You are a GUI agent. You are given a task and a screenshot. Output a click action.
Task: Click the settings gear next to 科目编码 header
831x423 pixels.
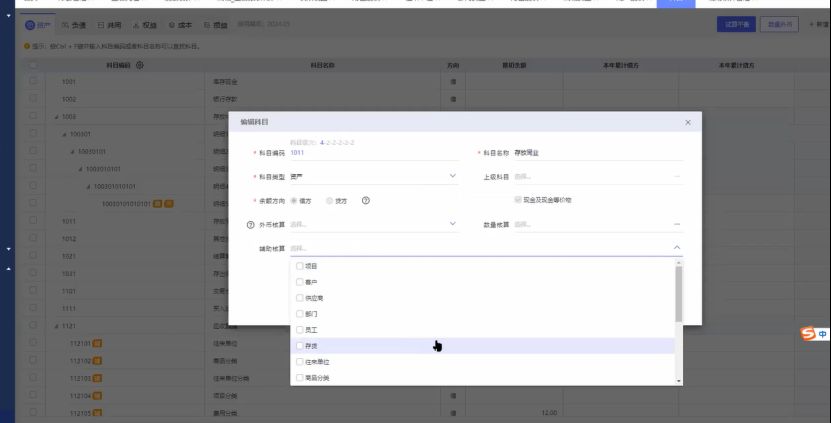[x=139, y=65]
